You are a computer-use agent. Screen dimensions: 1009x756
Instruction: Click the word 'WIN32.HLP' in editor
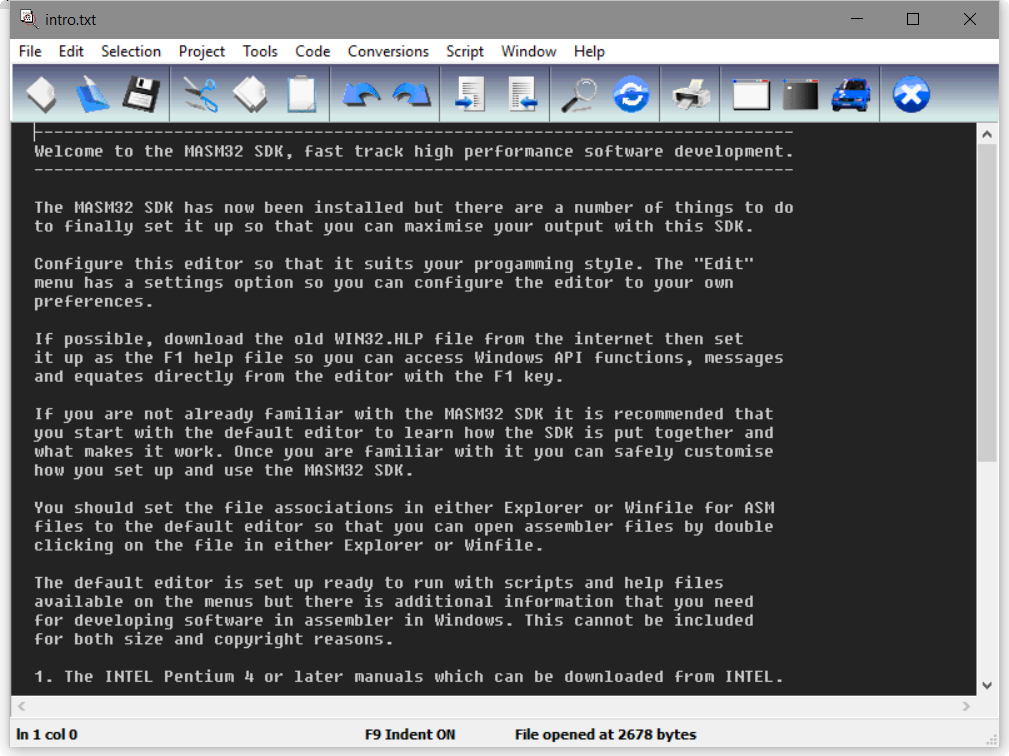tap(379, 338)
